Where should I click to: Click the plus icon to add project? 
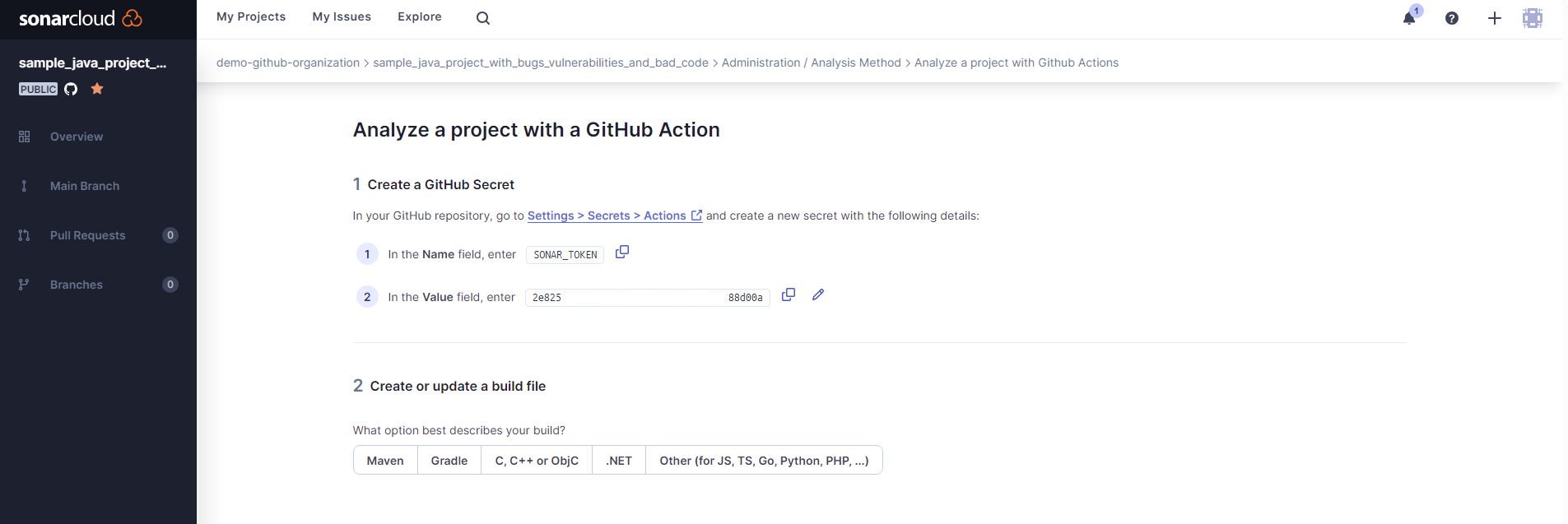pos(1495,18)
